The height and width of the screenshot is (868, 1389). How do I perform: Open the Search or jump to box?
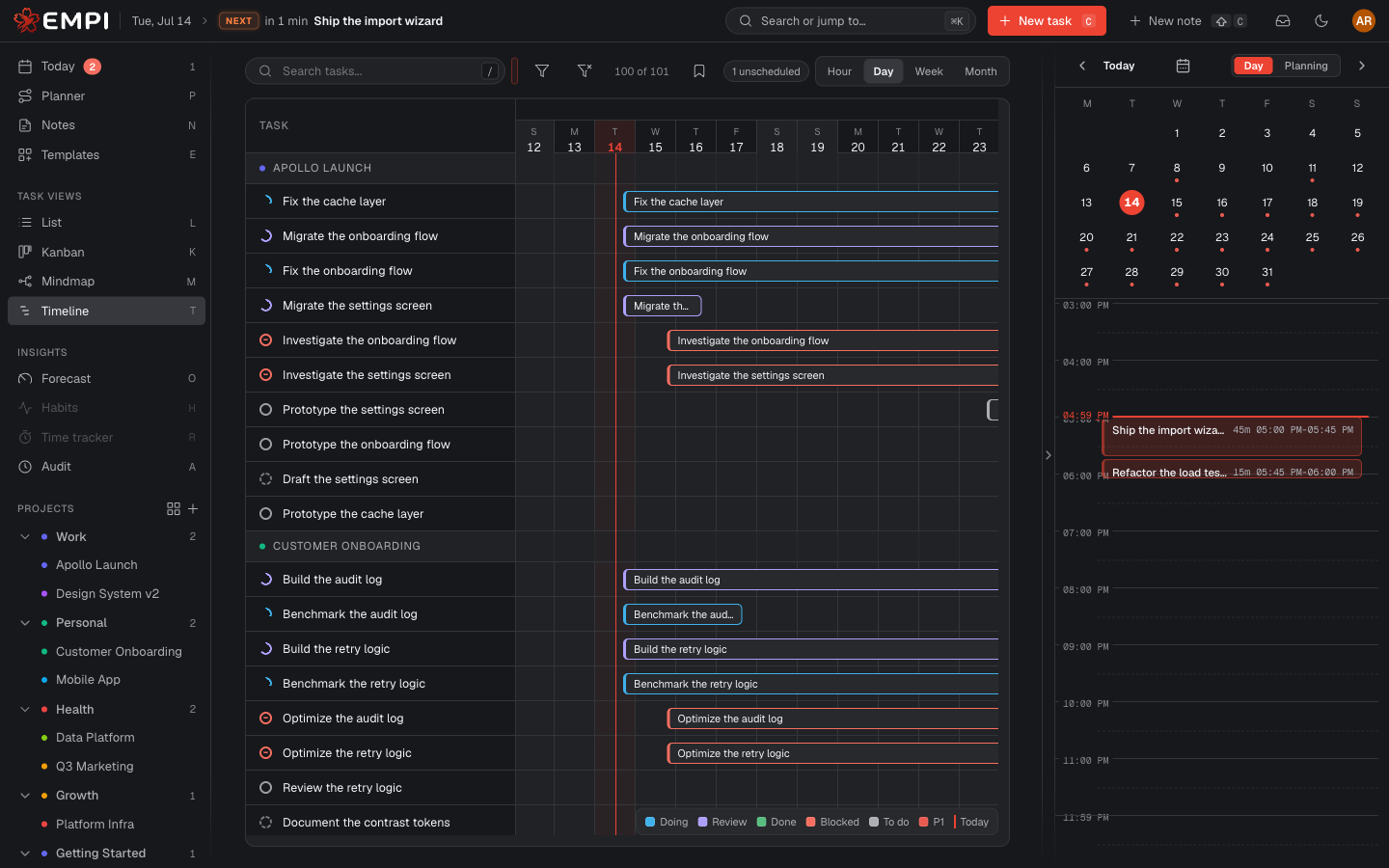click(850, 20)
